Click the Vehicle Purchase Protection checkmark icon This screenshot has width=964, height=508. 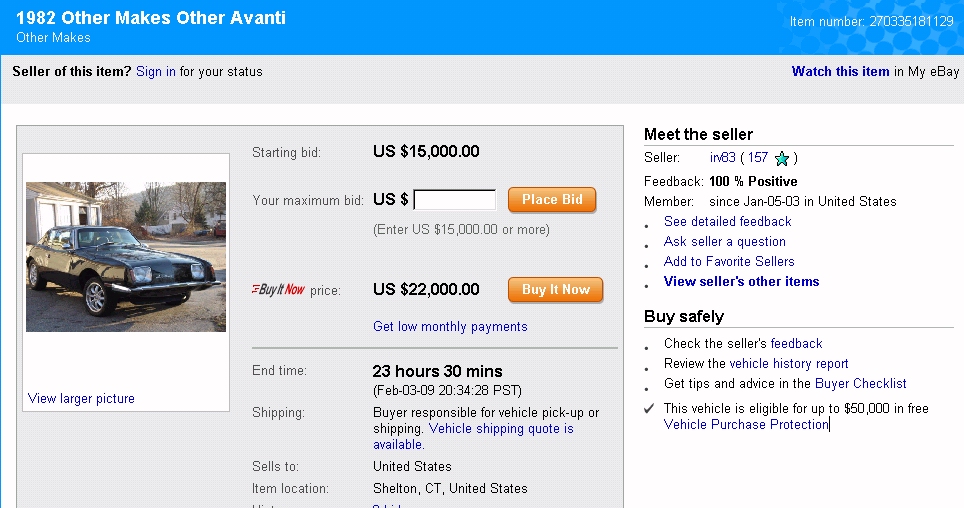click(649, 408)
